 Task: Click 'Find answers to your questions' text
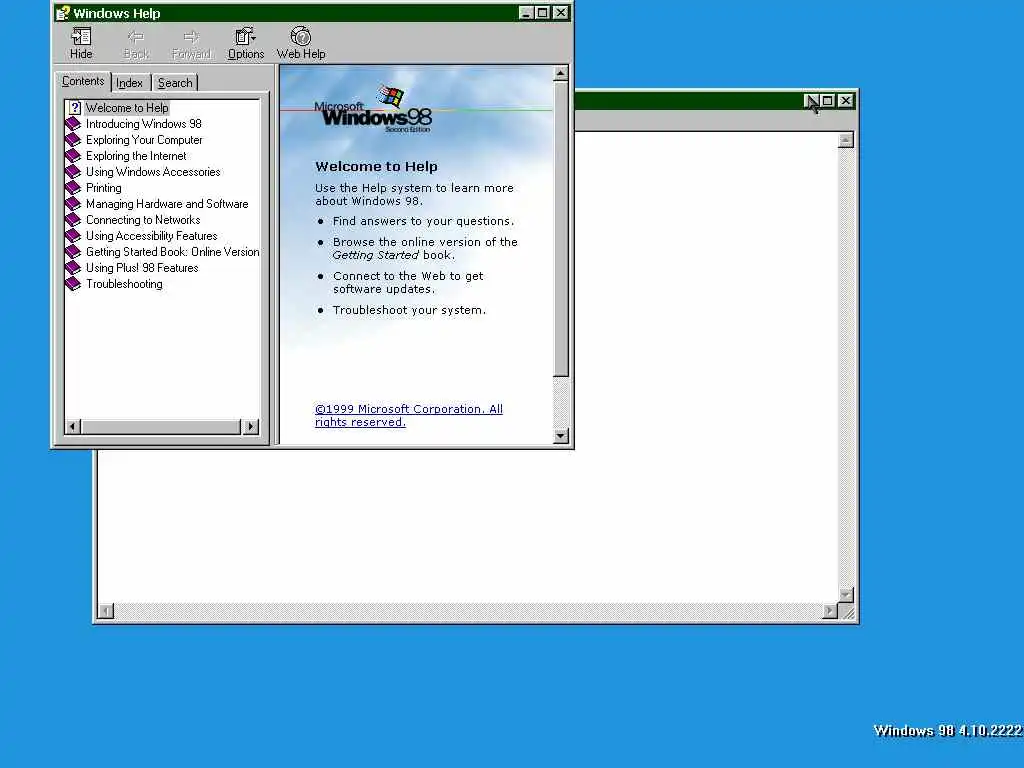[423, 221]
